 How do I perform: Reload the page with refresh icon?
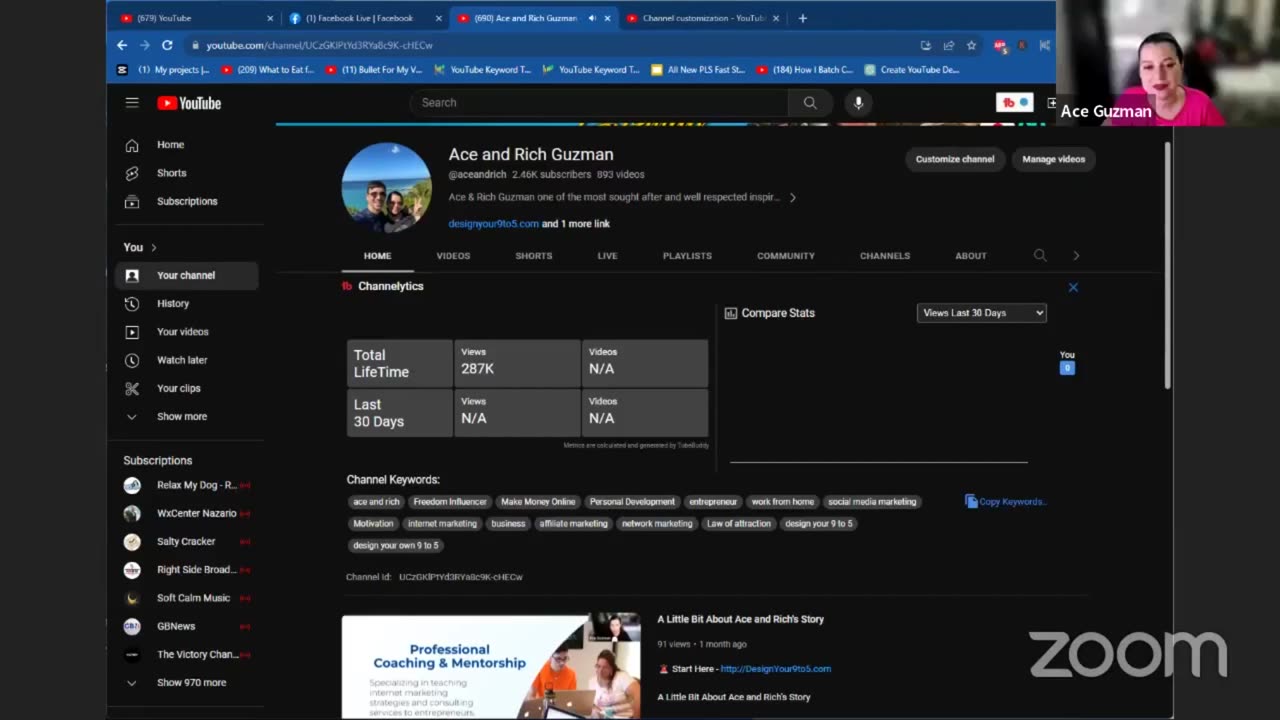(167, 45)
